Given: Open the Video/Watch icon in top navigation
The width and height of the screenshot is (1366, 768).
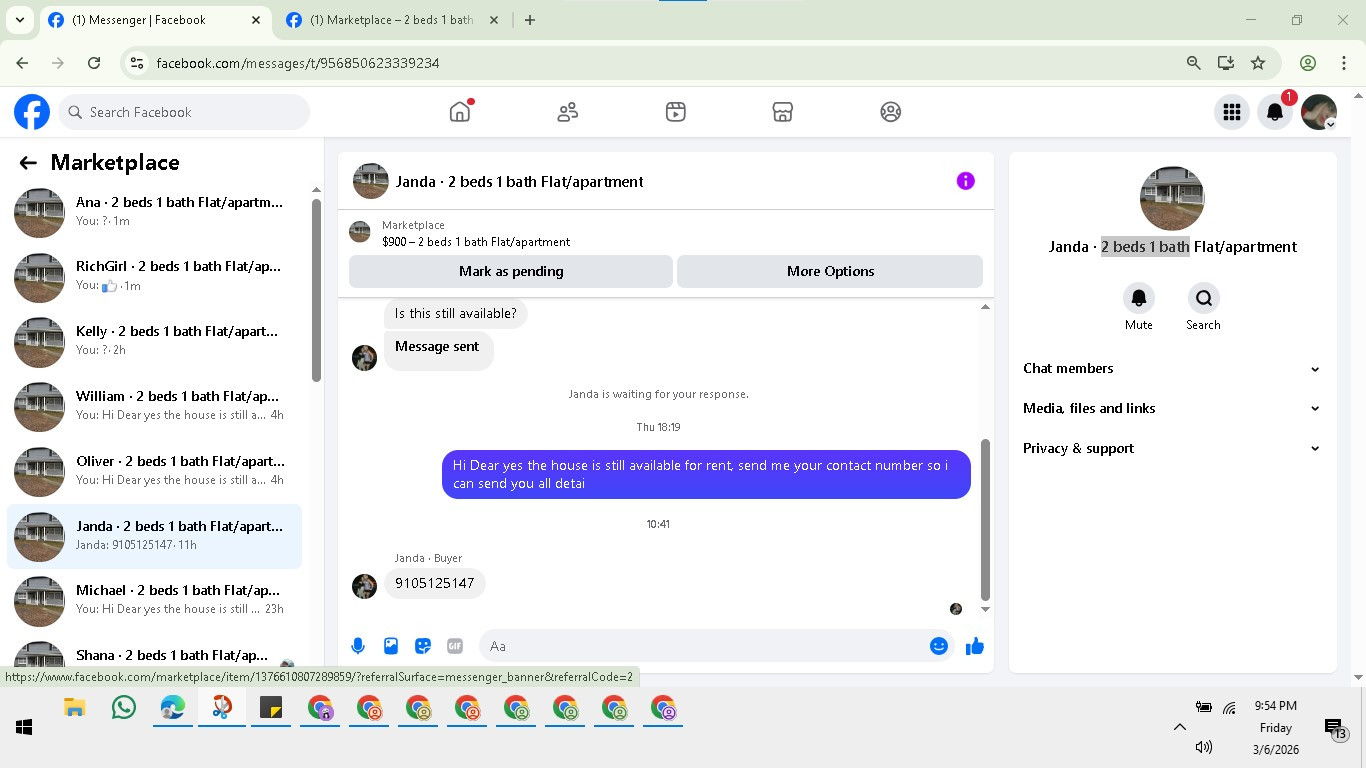Looking at the screenshot, I should tap(676, 112).
